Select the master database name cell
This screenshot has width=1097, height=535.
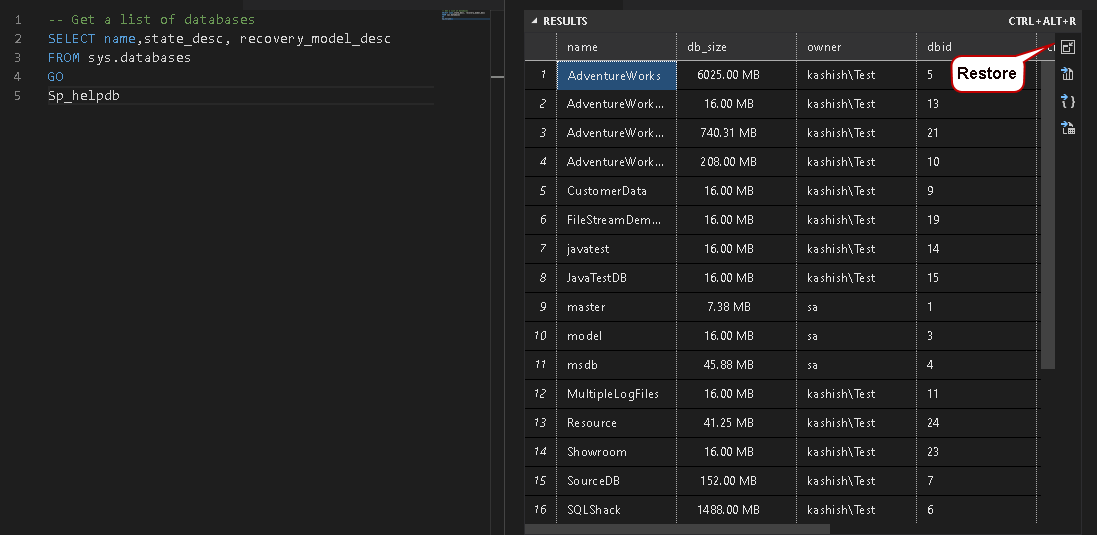pyautogui.click(x=616, y=307)
